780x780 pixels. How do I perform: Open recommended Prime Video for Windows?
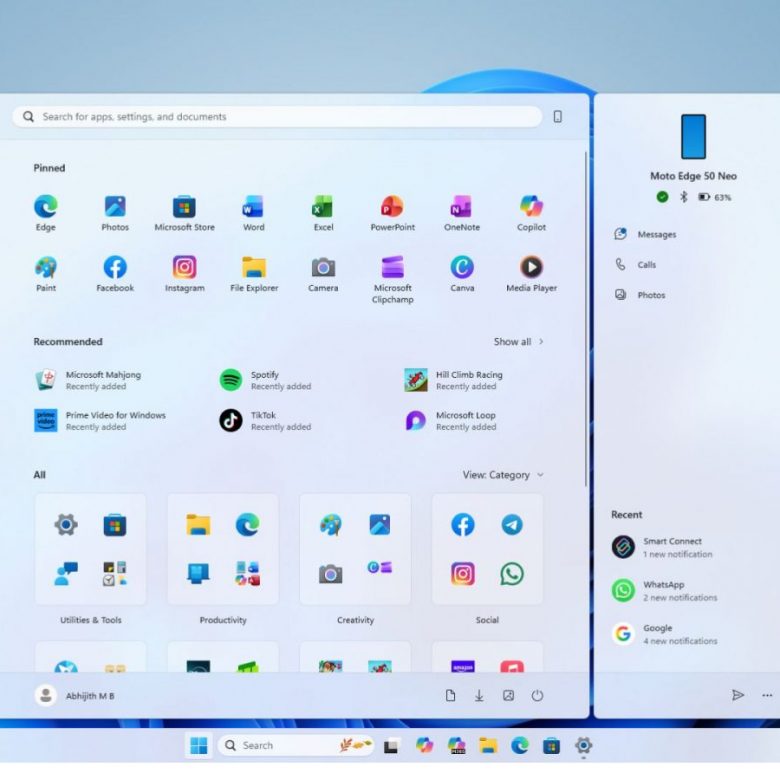pos(100,420)
